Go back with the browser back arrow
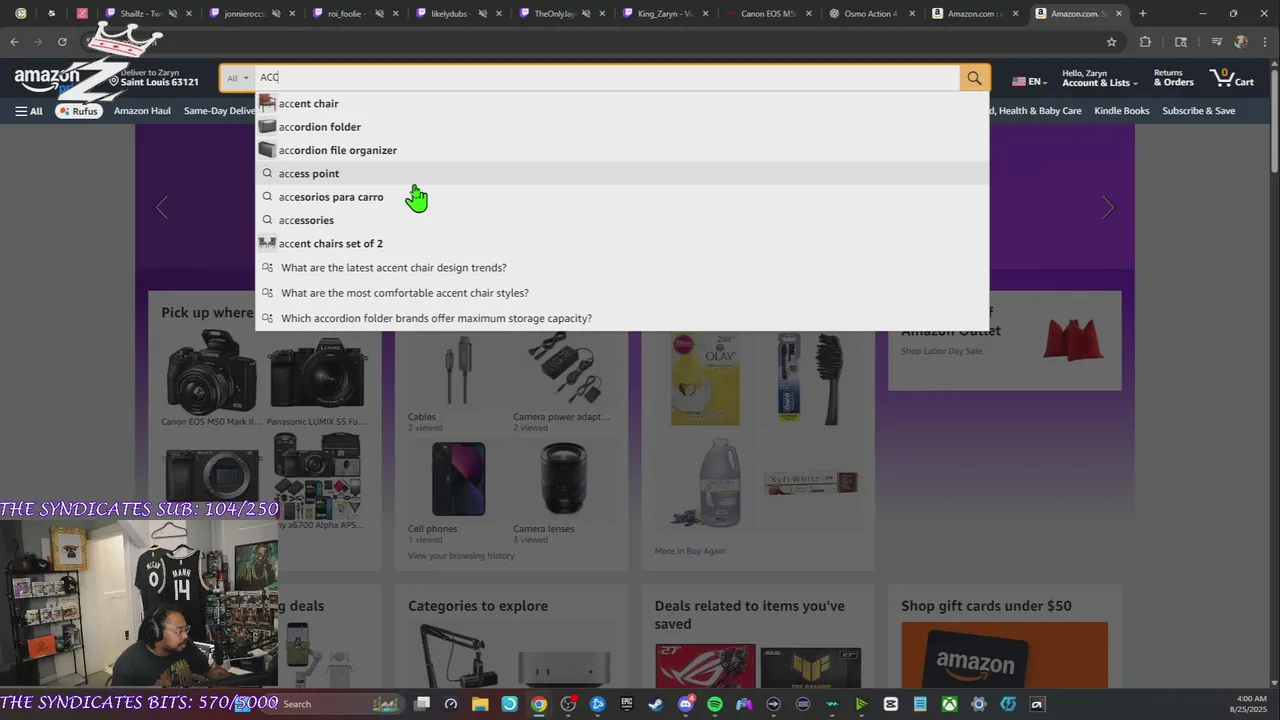1280x720 pixels. pyautogui.click(x=14, y=42)
